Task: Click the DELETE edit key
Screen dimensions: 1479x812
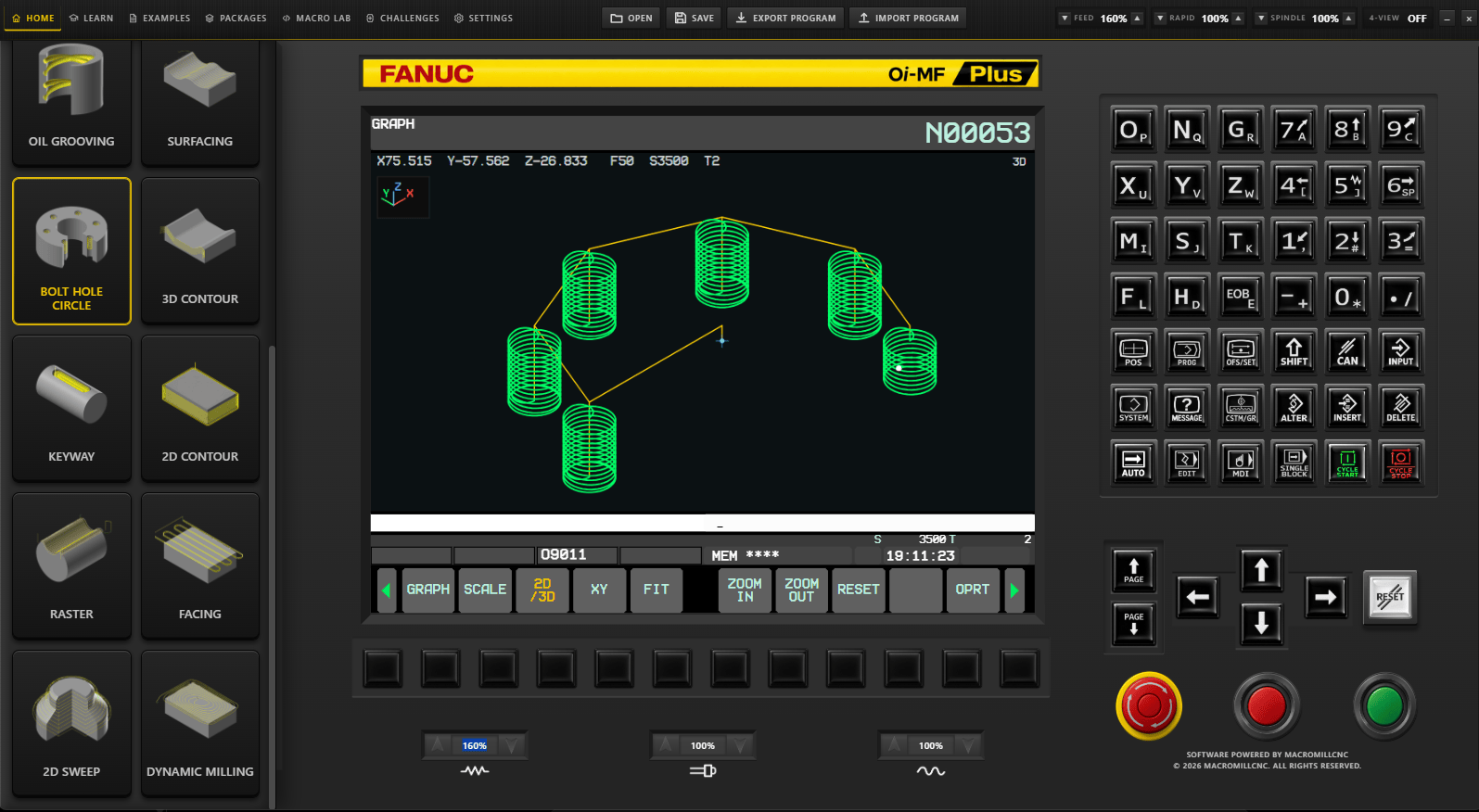Action: (1400, 407)
